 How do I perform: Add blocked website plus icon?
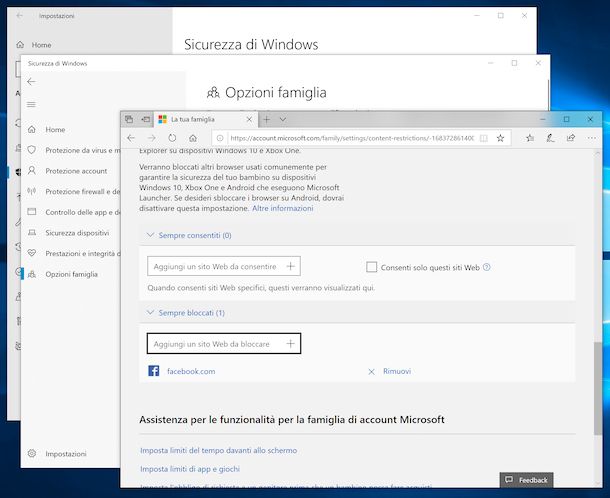291,344
